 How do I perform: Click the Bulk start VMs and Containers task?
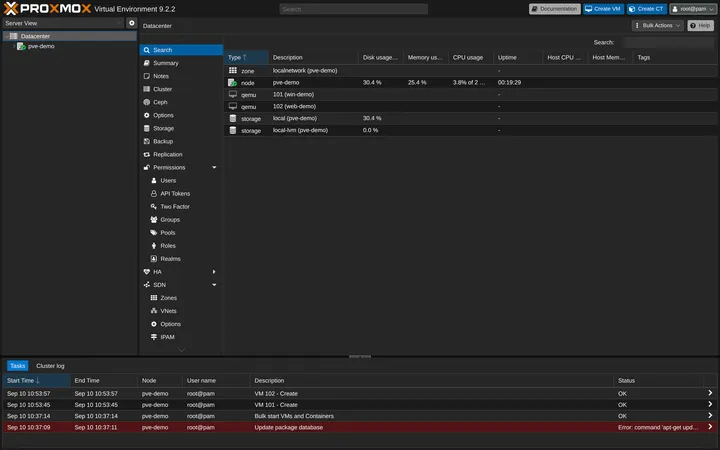click(360, 416)
